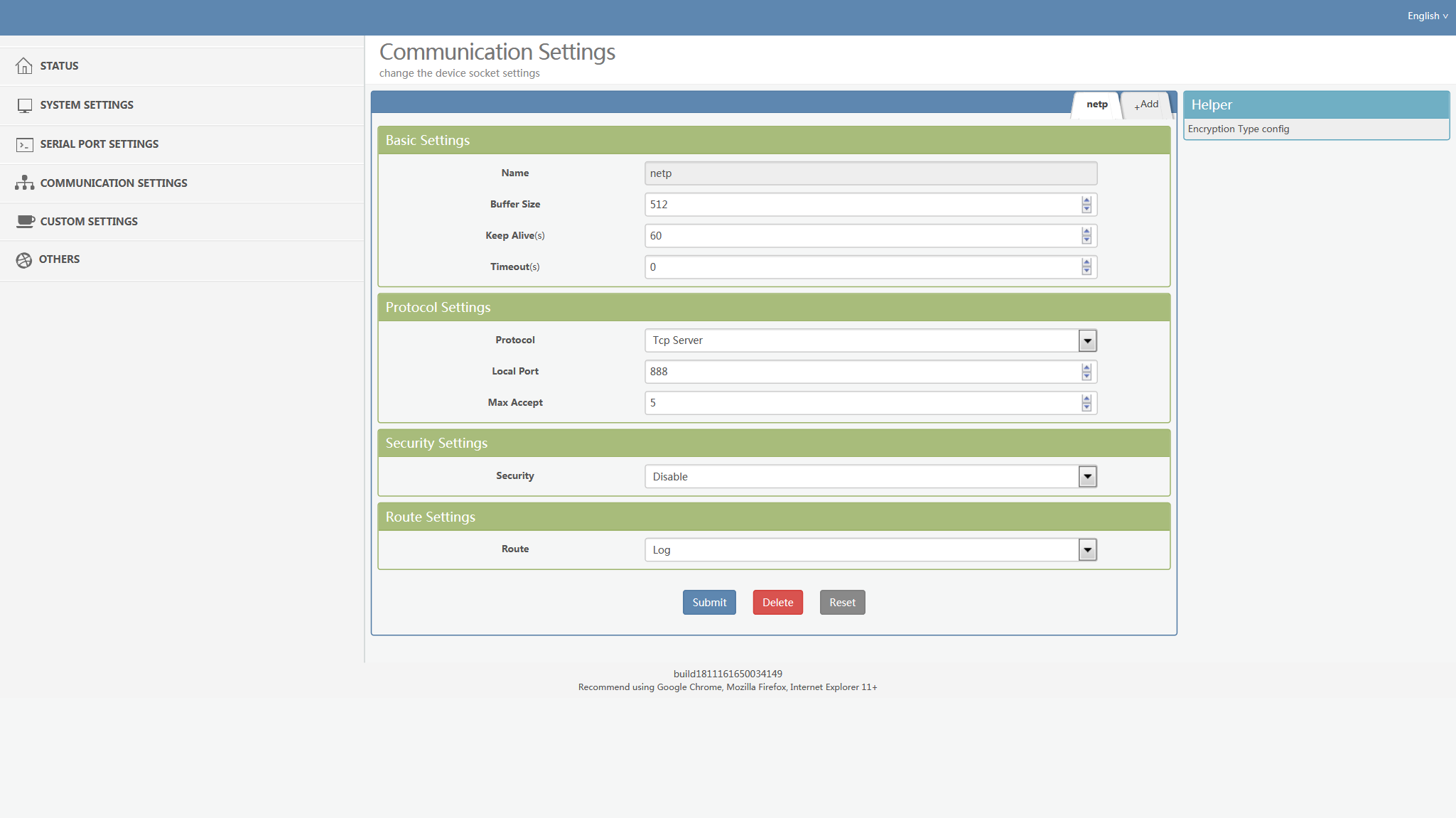Click the Communication Settings network icon
This screenshot has width=1456, height=818.
(x=25, y=183)
